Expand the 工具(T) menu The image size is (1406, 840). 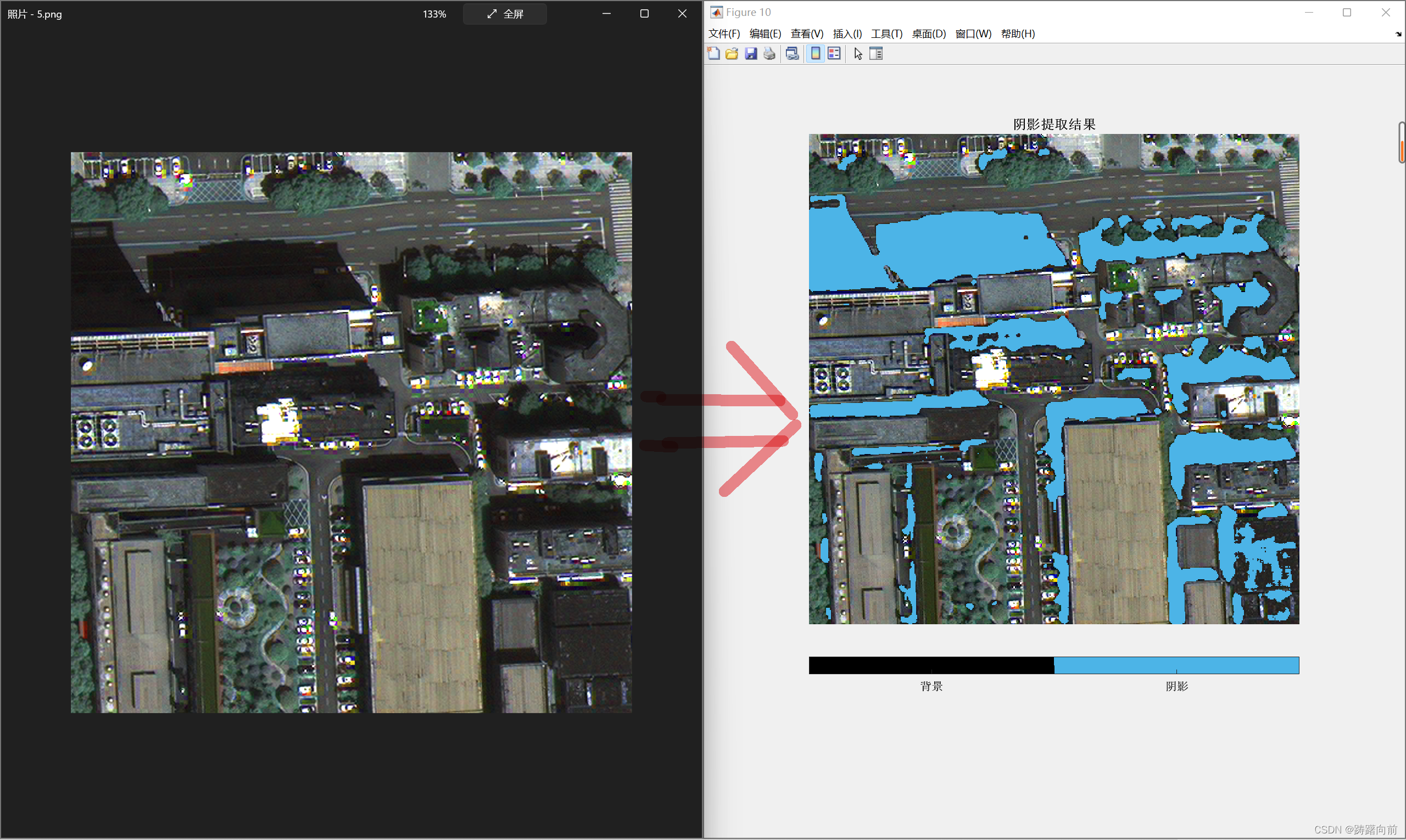click(886, 33)
